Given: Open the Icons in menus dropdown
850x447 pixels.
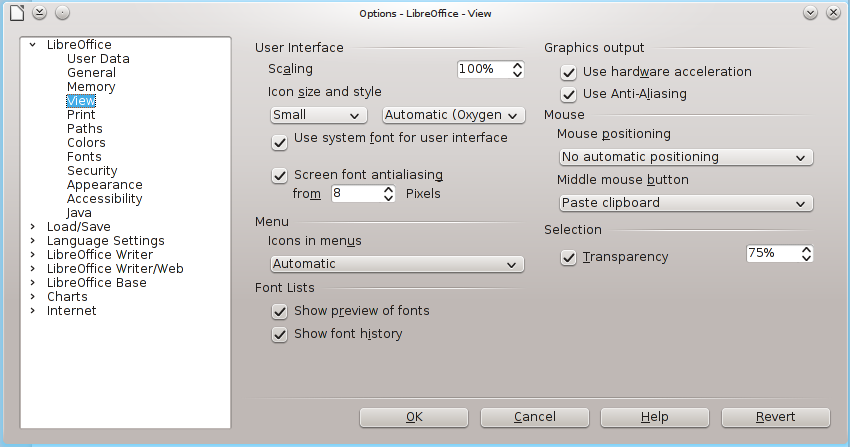Looking at the screenshot, I should [x=397, y=264].
